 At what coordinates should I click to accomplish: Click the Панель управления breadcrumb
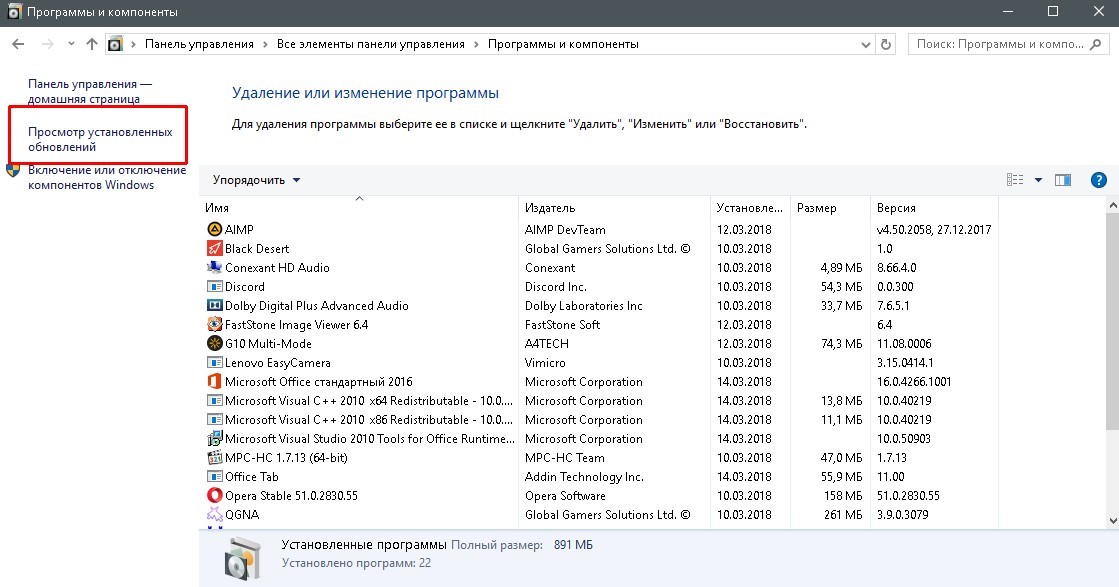click(x=199, y=44)
